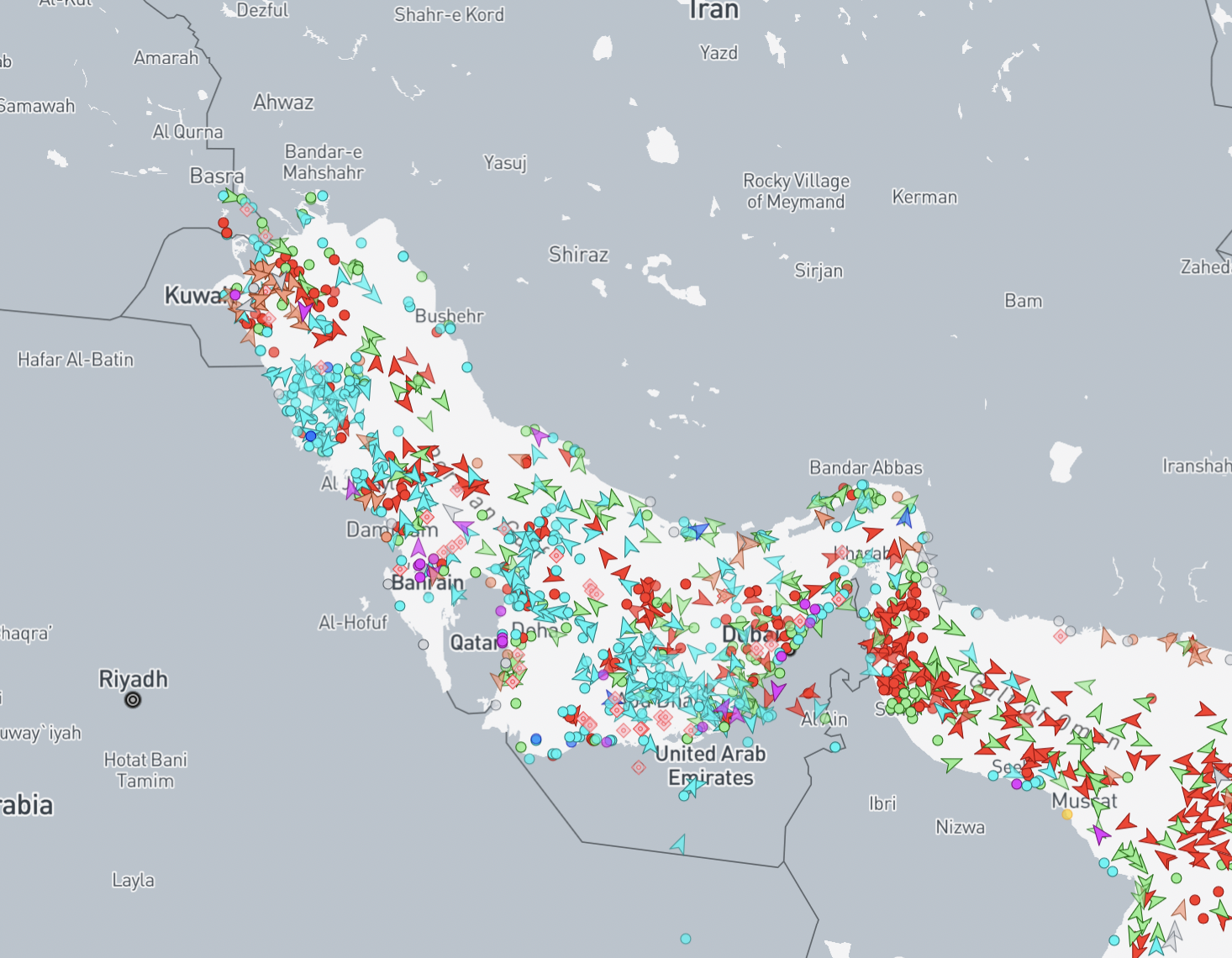Image resolution: width=1232 pixels, height=958 pixels.
Task: Click the Shiraz city label
Action: (578, 255)
